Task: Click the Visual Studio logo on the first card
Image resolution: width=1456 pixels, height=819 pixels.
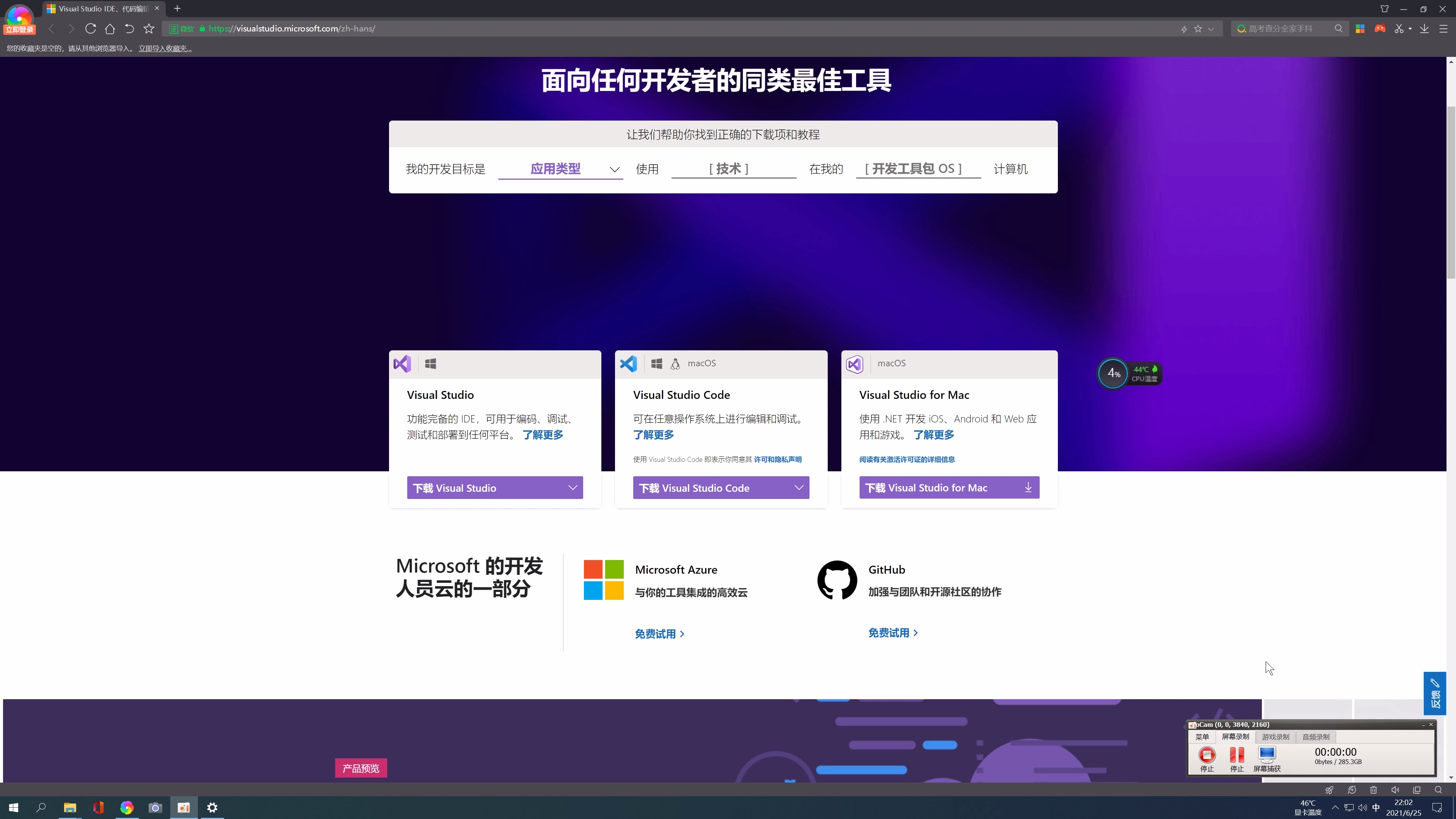Action: pos(402,364)
